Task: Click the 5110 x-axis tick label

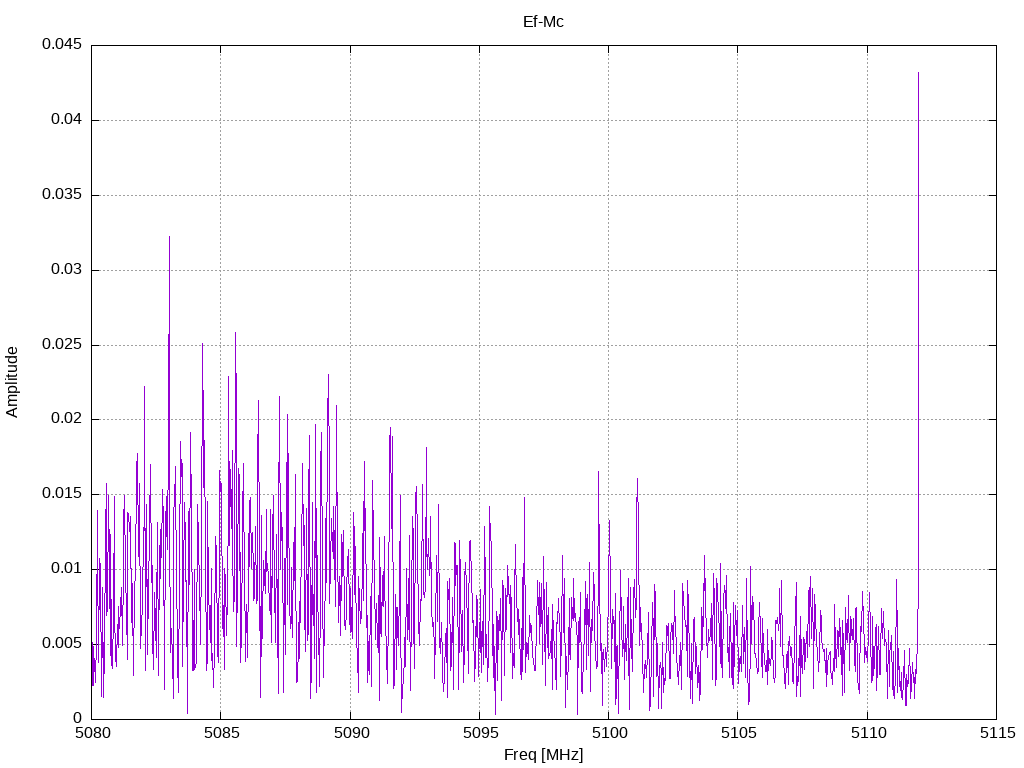Action: pyautogui.click(x=868, y=733)
